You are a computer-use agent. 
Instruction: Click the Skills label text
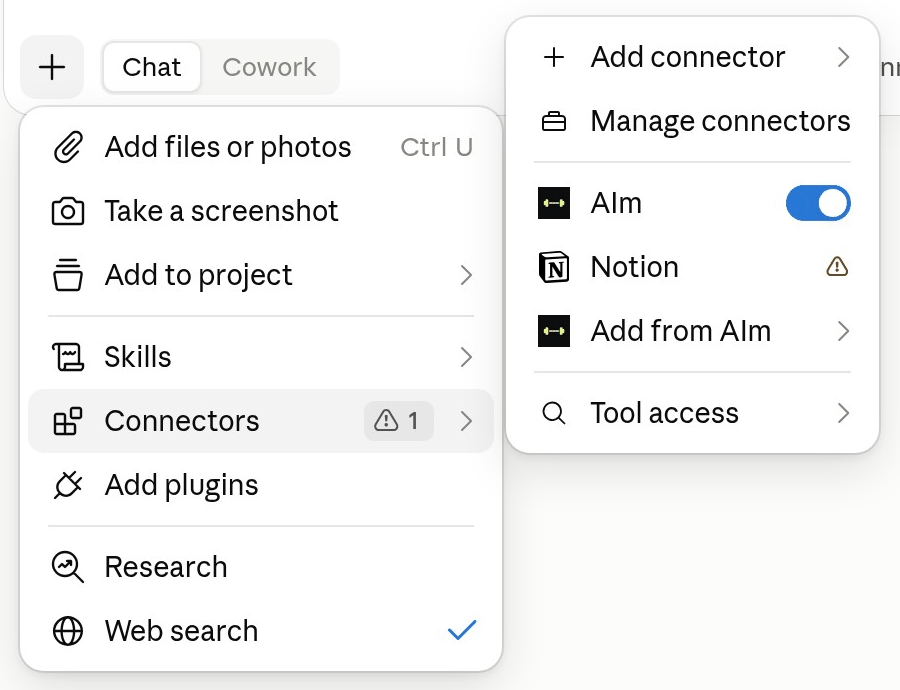pos(138,357)
